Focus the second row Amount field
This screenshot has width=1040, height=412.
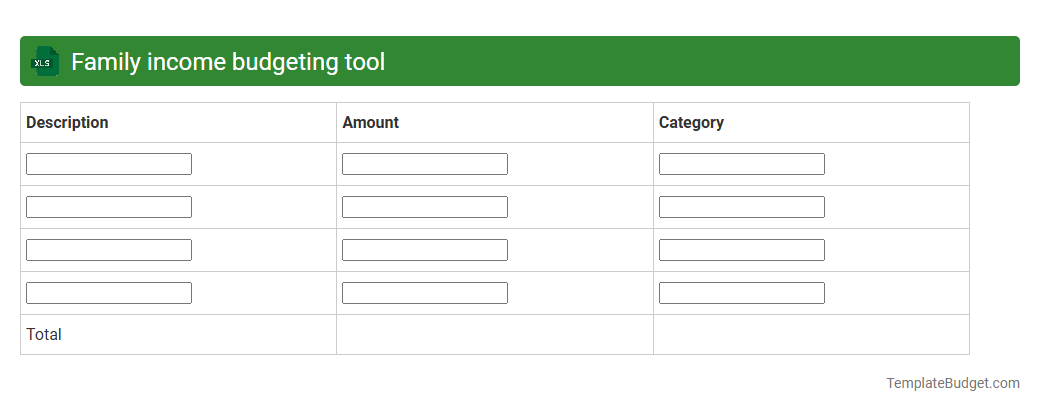[424, 207]
